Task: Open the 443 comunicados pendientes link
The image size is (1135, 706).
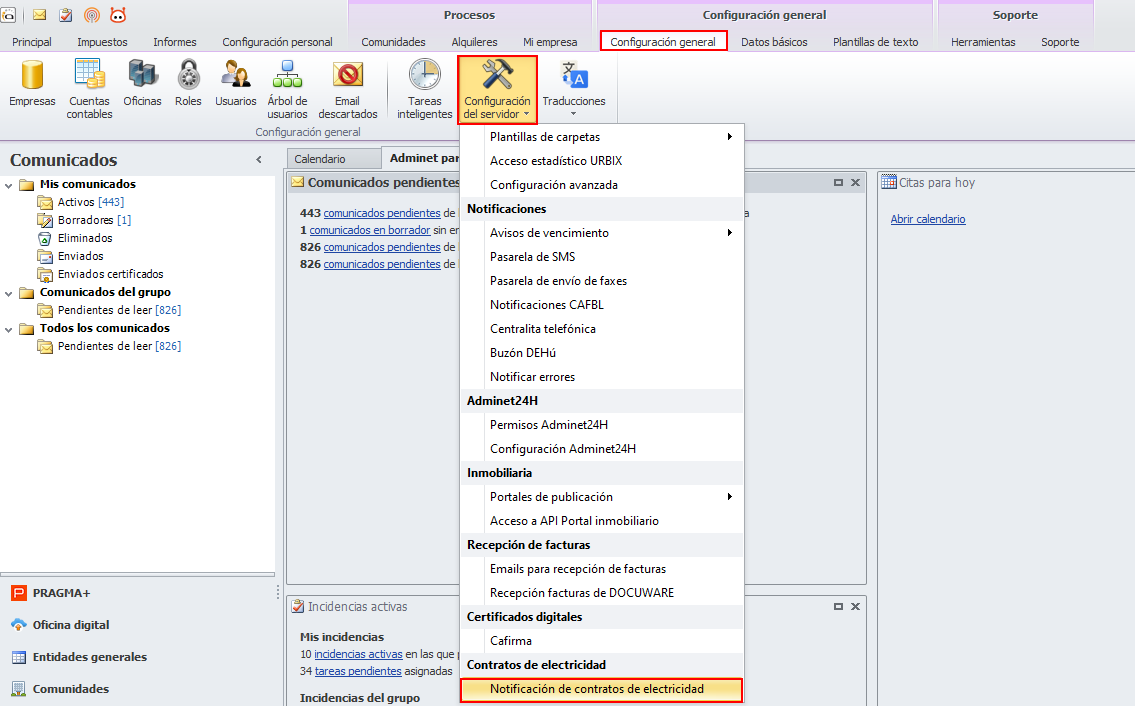Action: pyautogui.click(x=381, y=213)
